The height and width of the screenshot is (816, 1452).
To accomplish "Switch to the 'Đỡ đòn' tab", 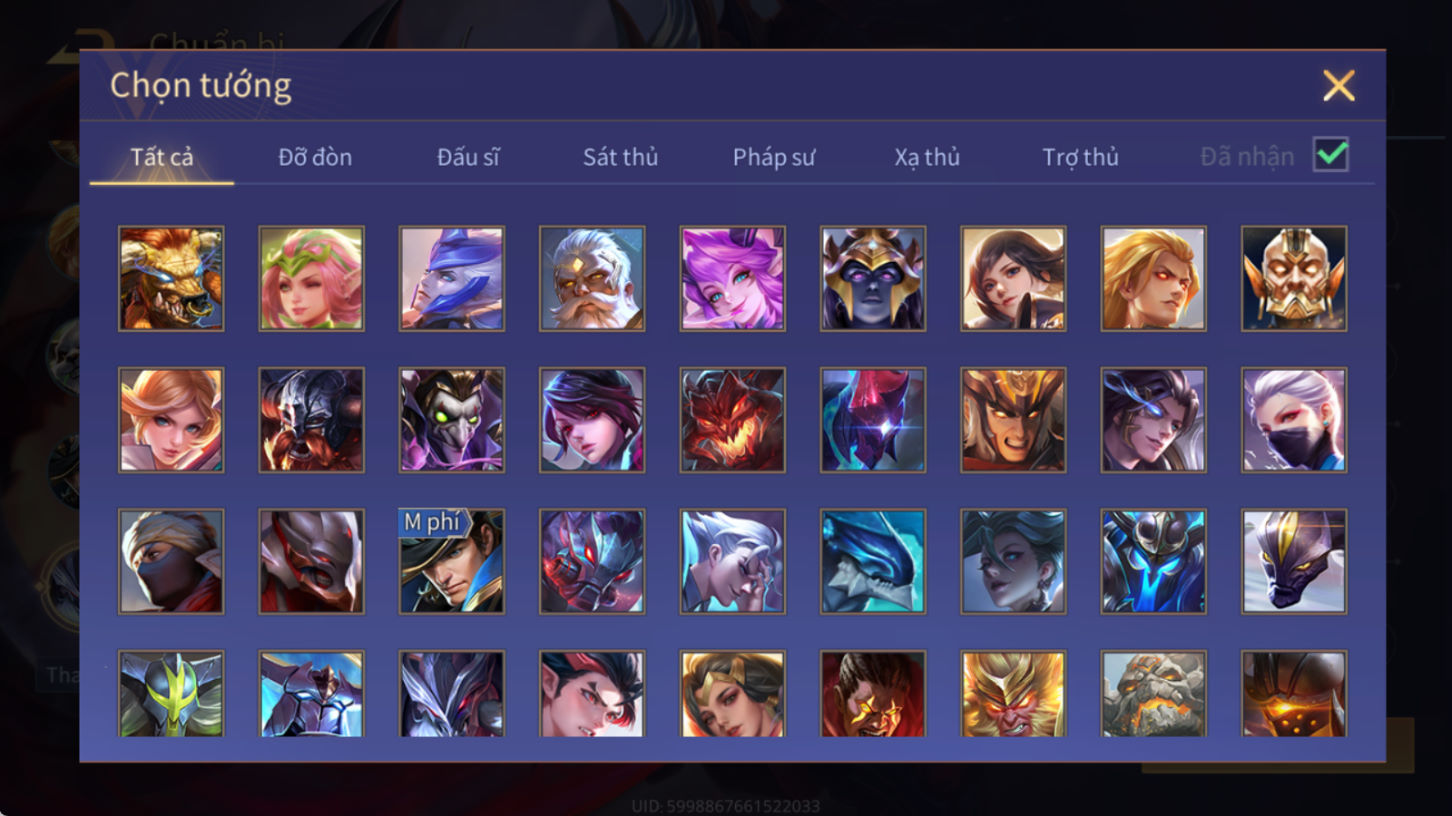I will pos(315,157).
